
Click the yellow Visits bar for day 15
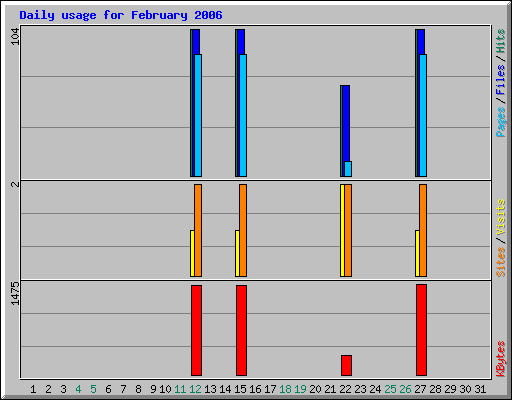[237, 253]
